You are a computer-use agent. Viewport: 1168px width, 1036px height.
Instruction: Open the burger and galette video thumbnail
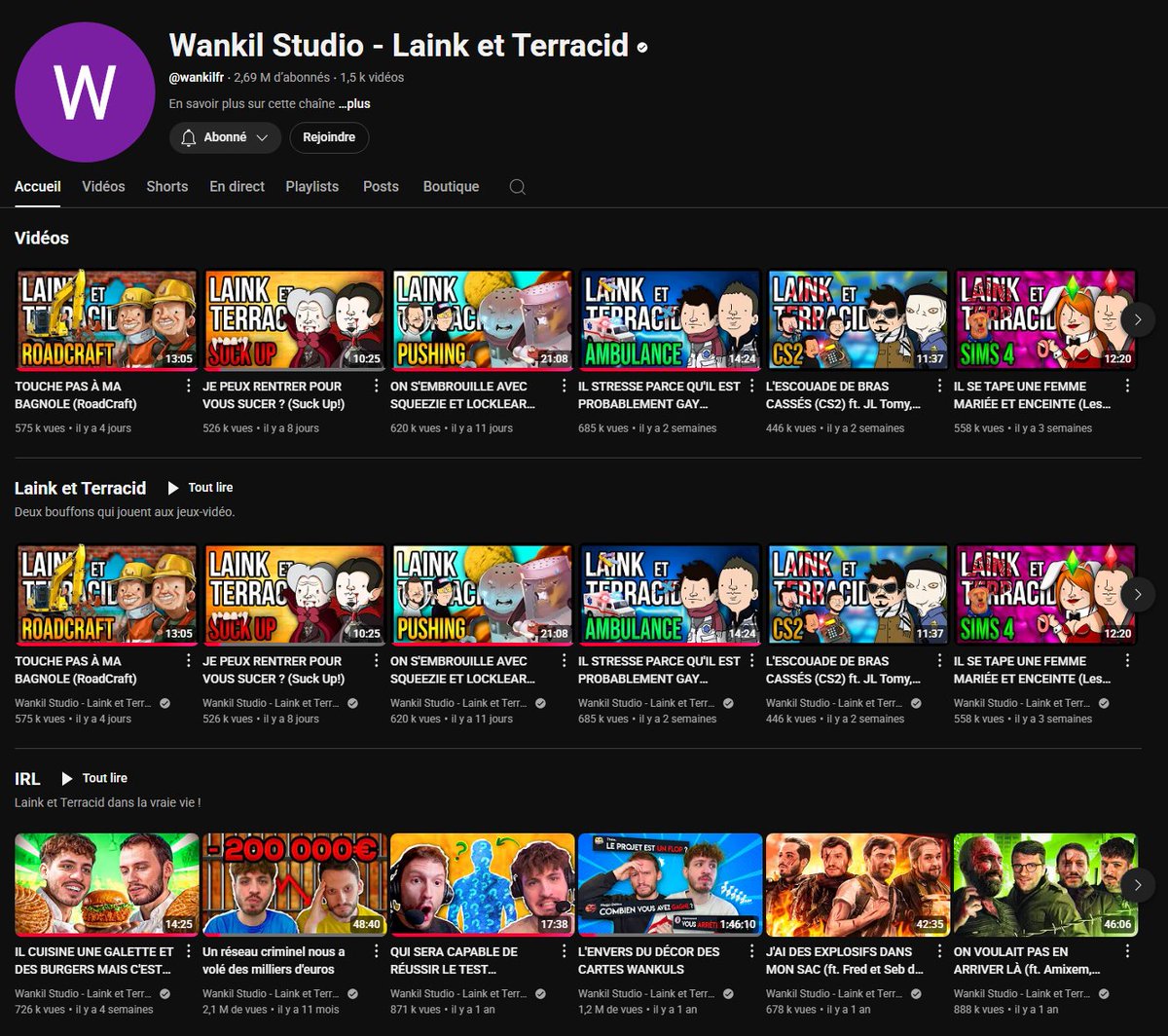tap(106, 885)
